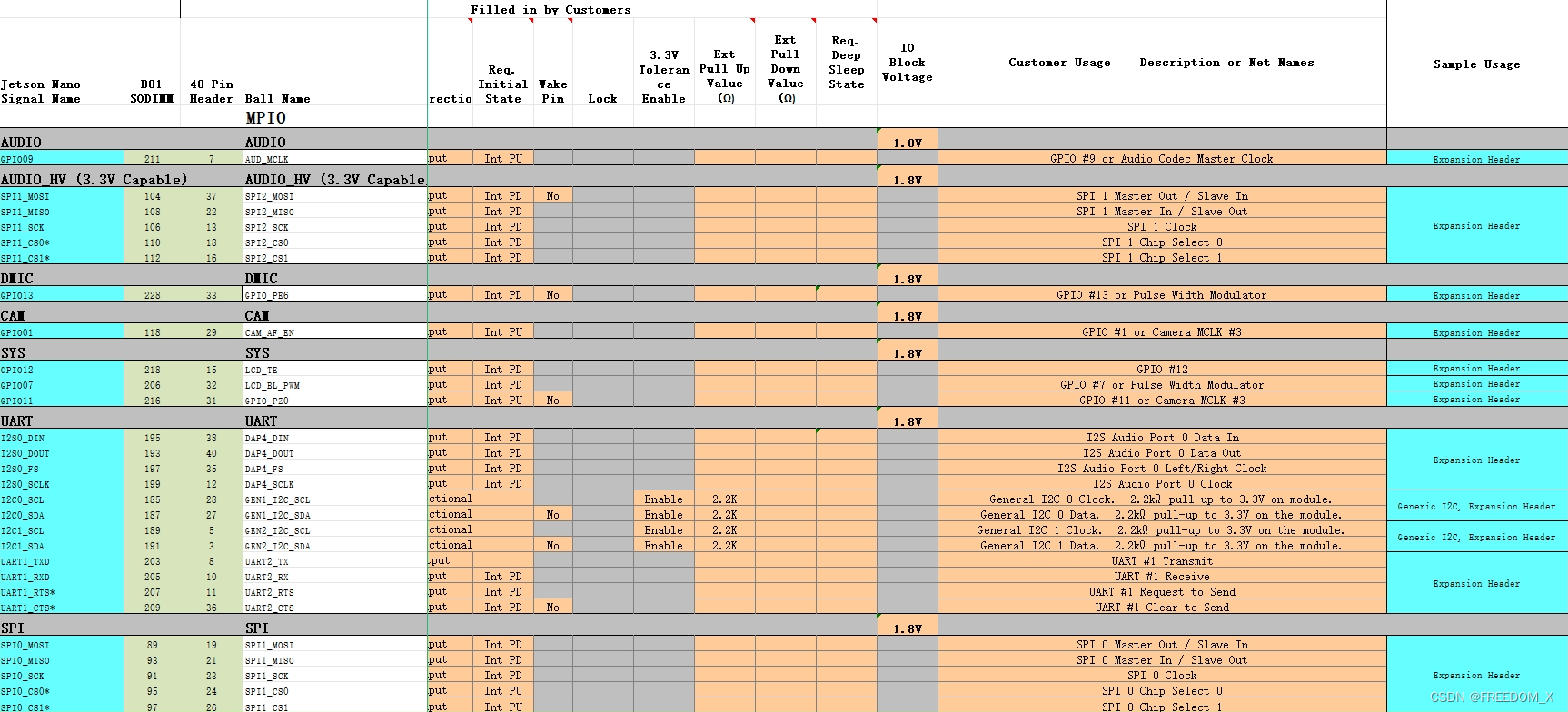Click '2.2K' pull-up cell in GEN2_I2C_SDA row
The image size is (1568, 712).
coord(725,545)
